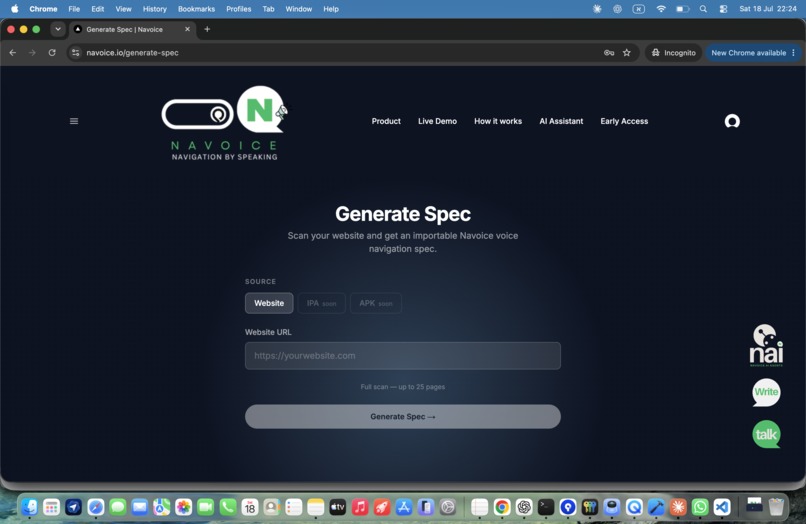
Task: Open the user profile icon
Action: tap(732, 121)
